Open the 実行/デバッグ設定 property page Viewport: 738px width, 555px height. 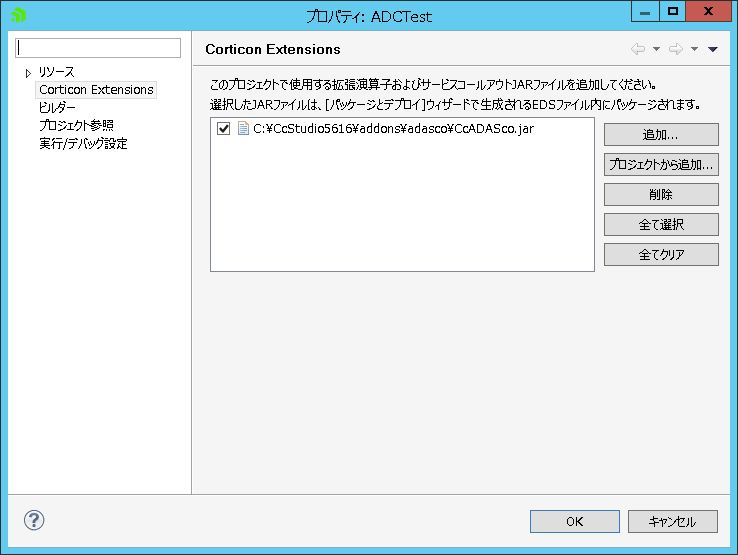tap(83, 143)
